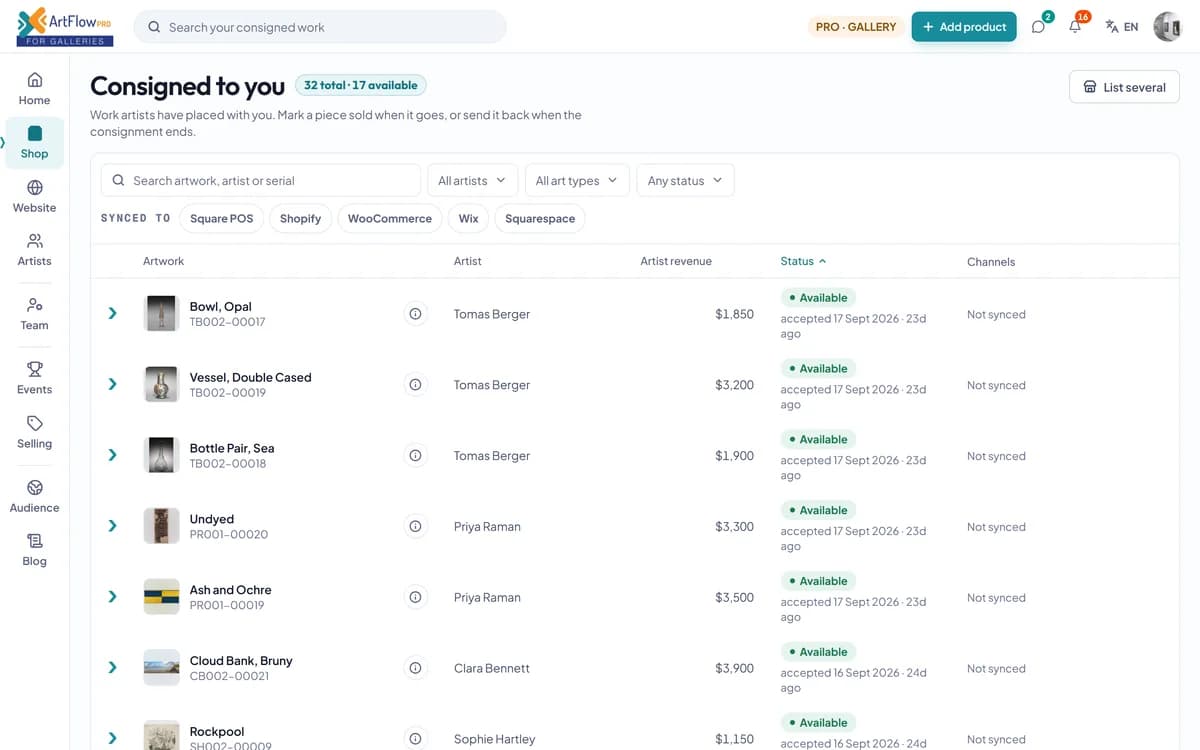Screen dimensions: 1200x750
Task: Click the List several button
Action: coord(1124,87)
